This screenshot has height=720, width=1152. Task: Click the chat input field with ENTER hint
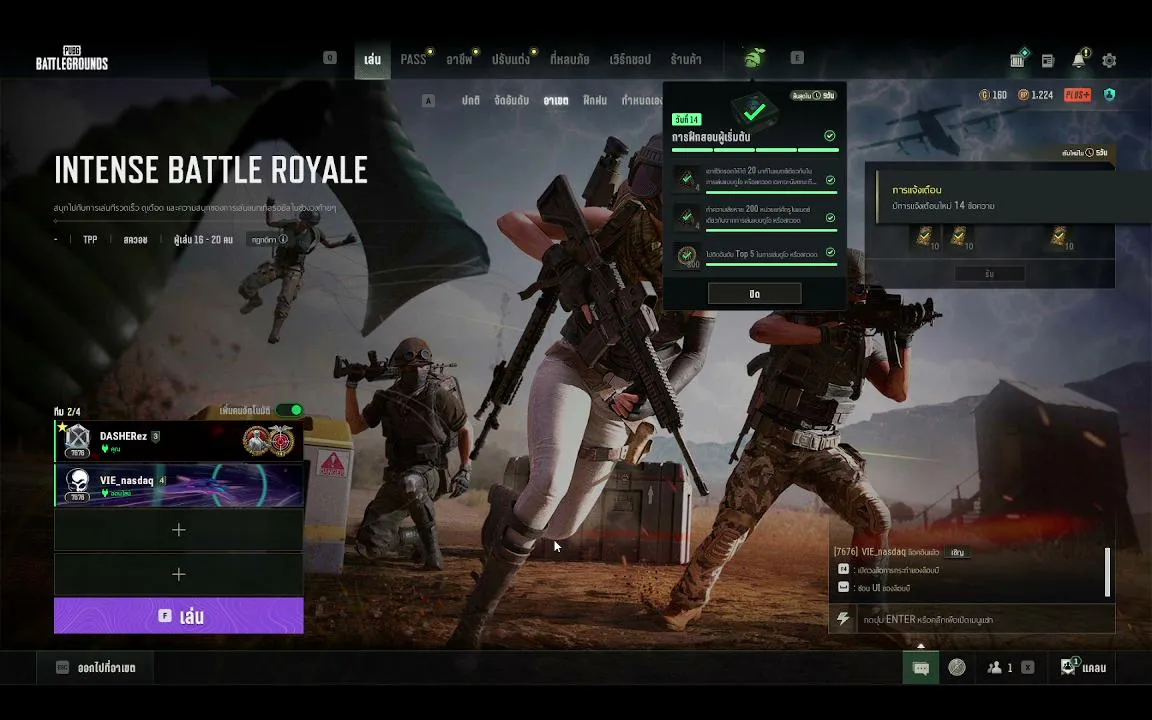[984, 619]
